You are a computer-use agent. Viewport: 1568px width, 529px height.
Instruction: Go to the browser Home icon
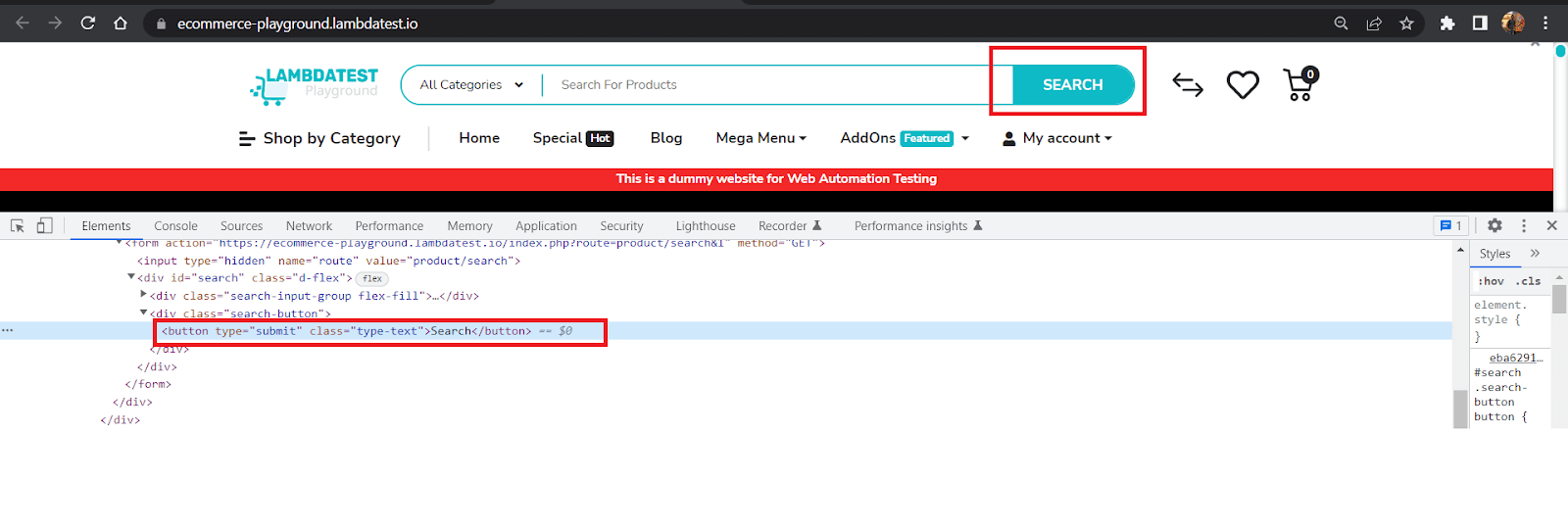[x=121, y=23]
